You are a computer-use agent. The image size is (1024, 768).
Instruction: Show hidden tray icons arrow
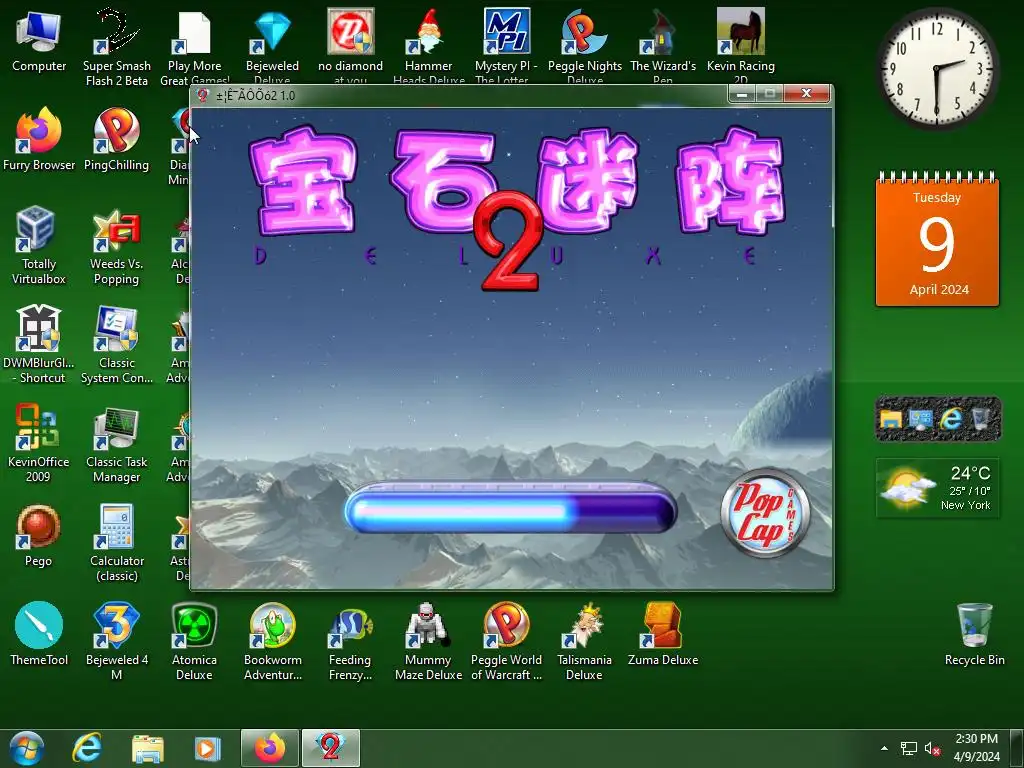click(884, 748)
